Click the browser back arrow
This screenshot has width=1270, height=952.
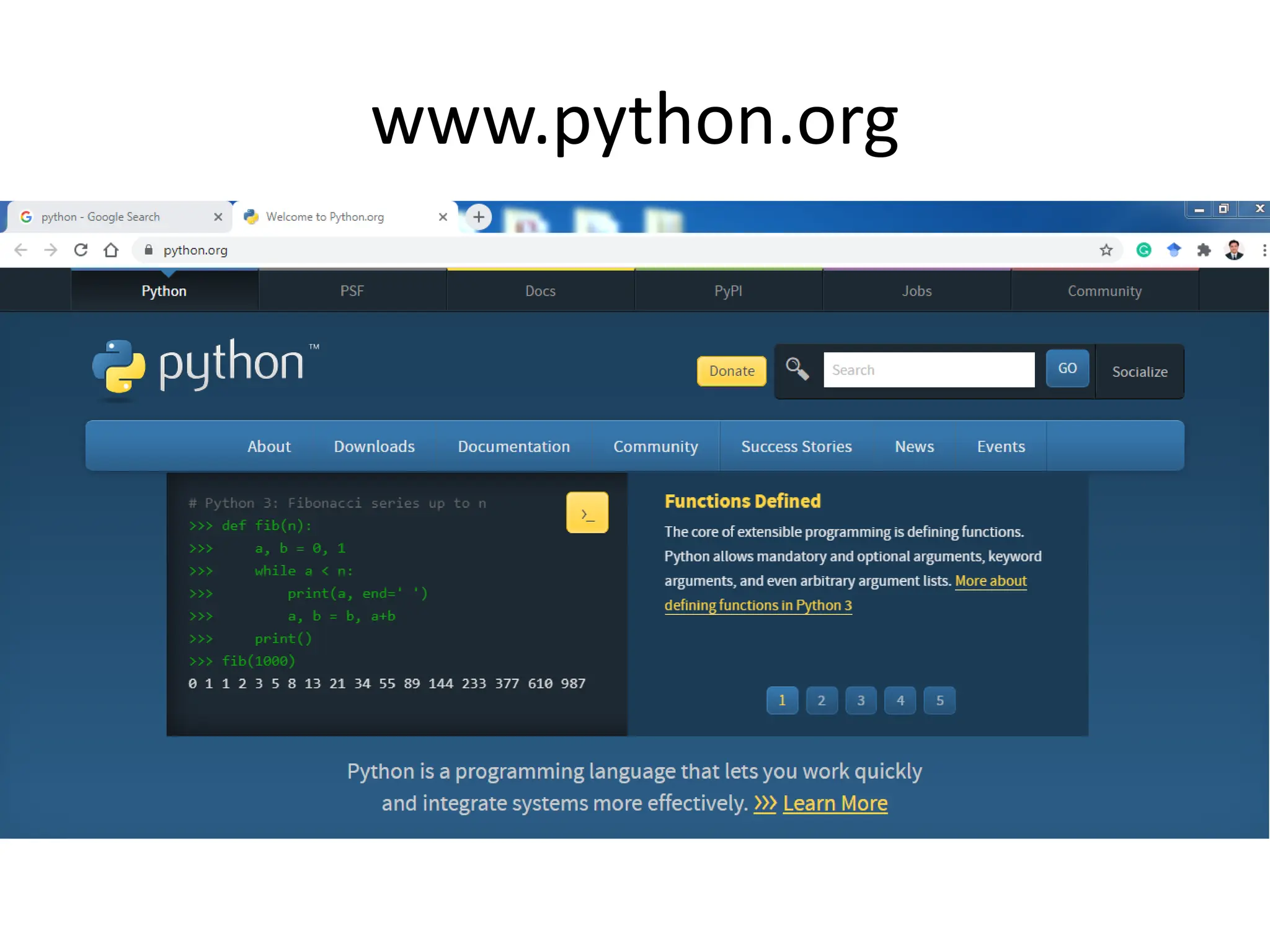coord(20,250)
